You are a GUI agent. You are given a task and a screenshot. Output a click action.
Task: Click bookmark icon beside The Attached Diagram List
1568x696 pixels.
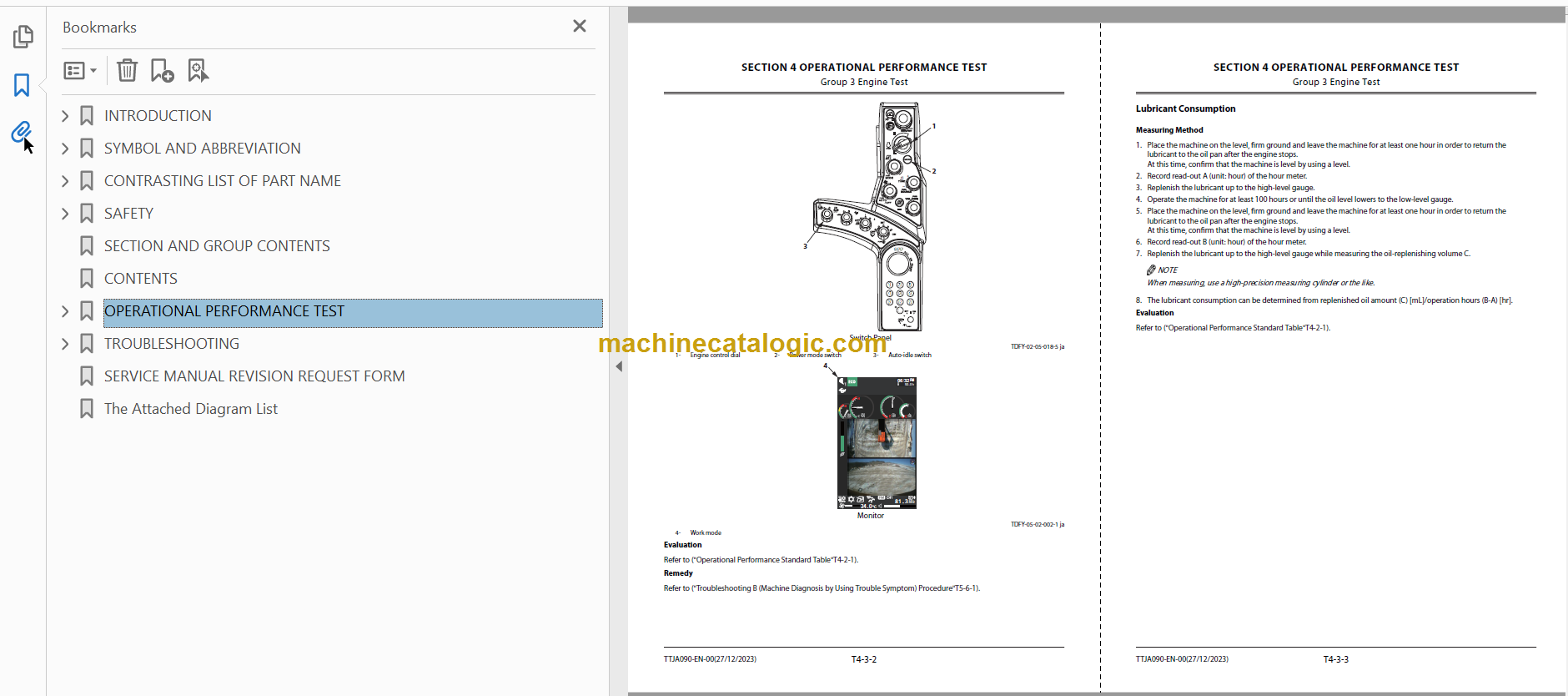tap(87, 409)
